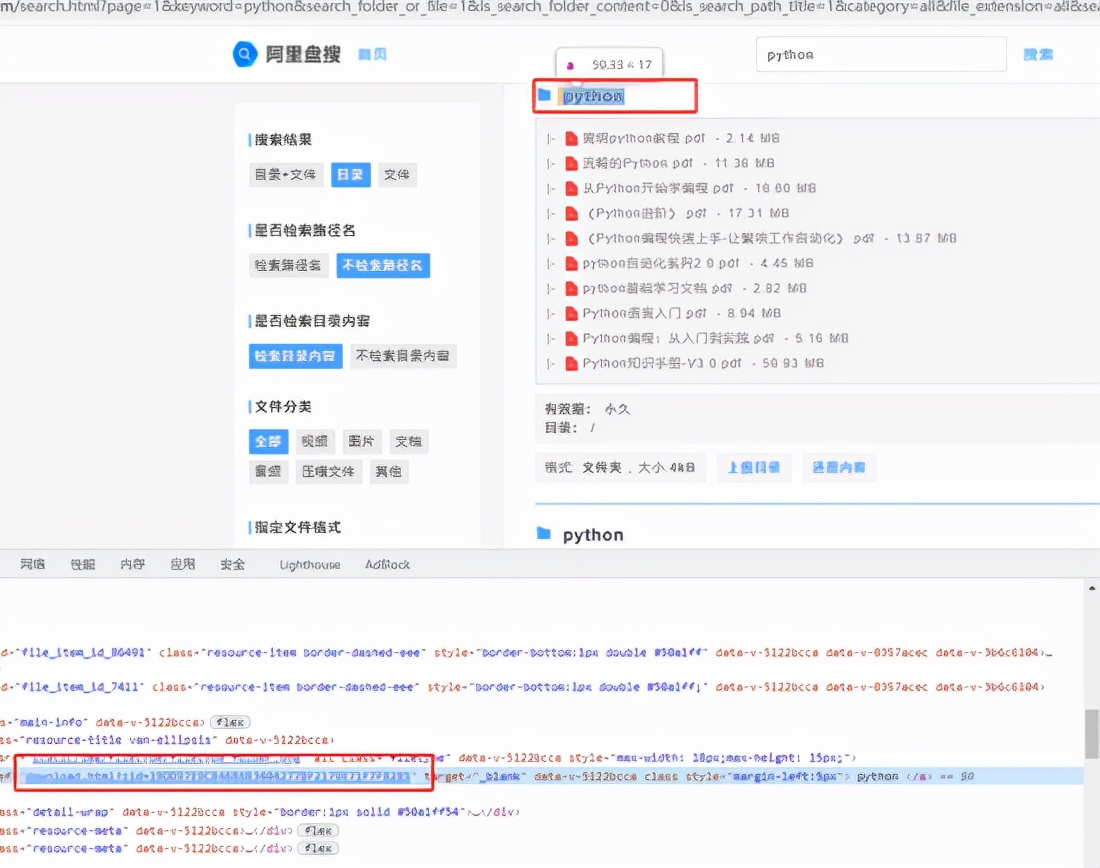The width and height of the screenshot is (1100, 868).
Task: Click PDF icon of the 5.16 MB file
Action: tap(571, 338)
